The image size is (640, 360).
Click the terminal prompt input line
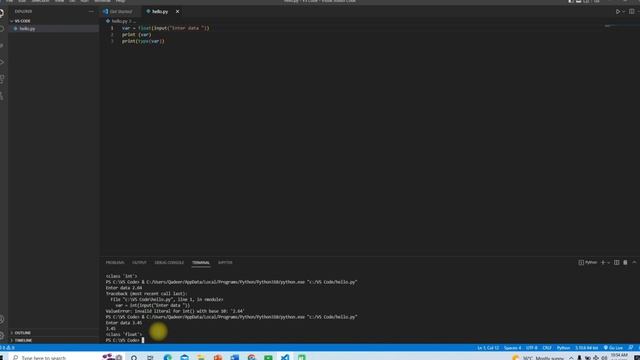pos(125,340)
